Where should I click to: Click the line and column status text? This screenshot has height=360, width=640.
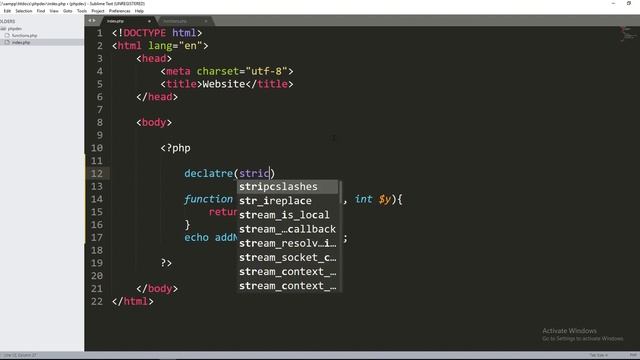click(x=20, y=356)
